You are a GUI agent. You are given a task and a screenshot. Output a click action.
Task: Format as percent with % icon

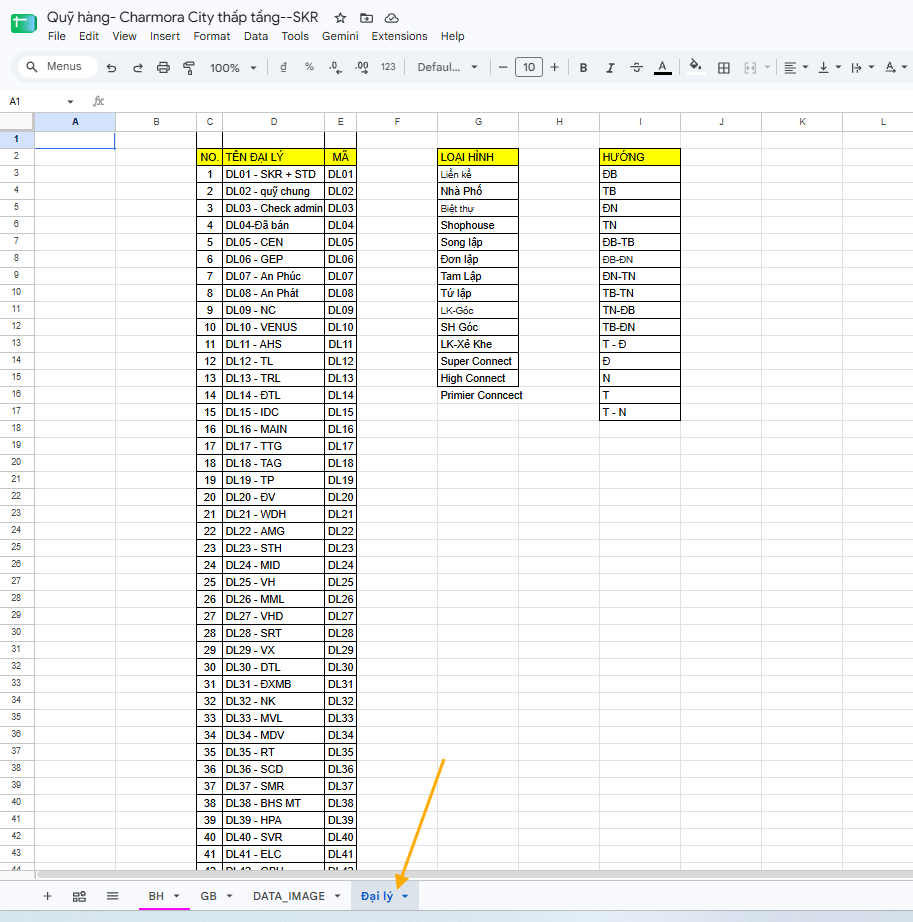coord(309,67)
